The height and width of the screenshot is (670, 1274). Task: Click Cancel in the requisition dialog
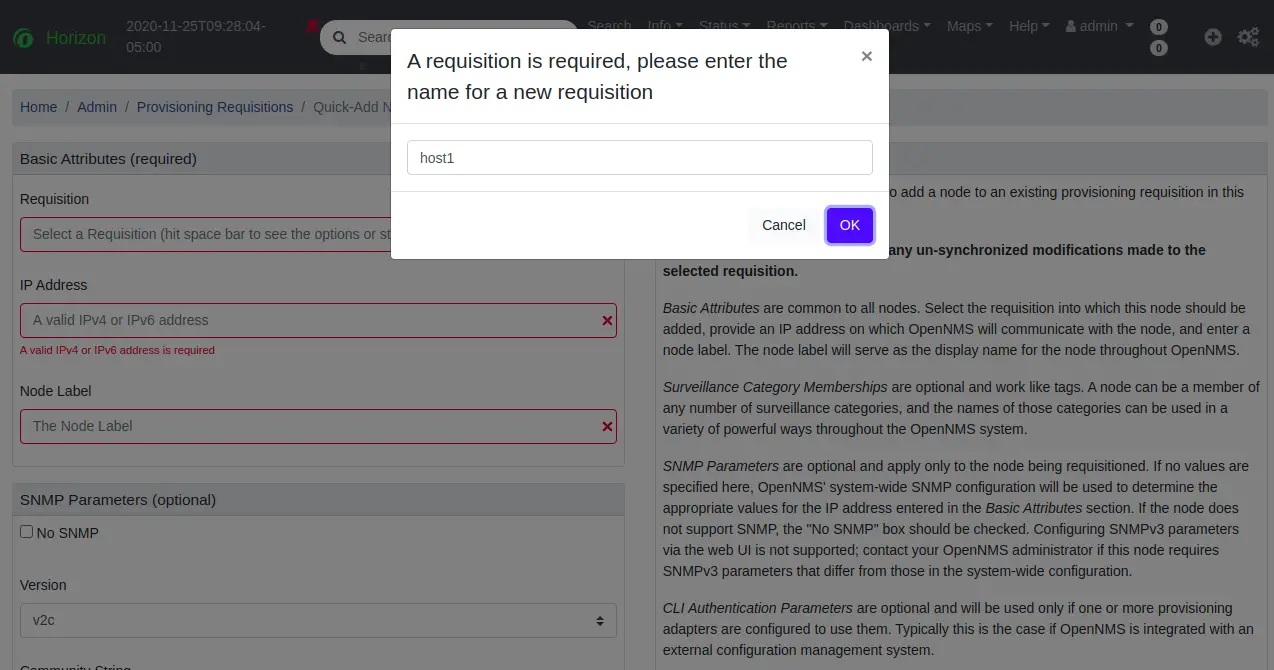(783, 225)
